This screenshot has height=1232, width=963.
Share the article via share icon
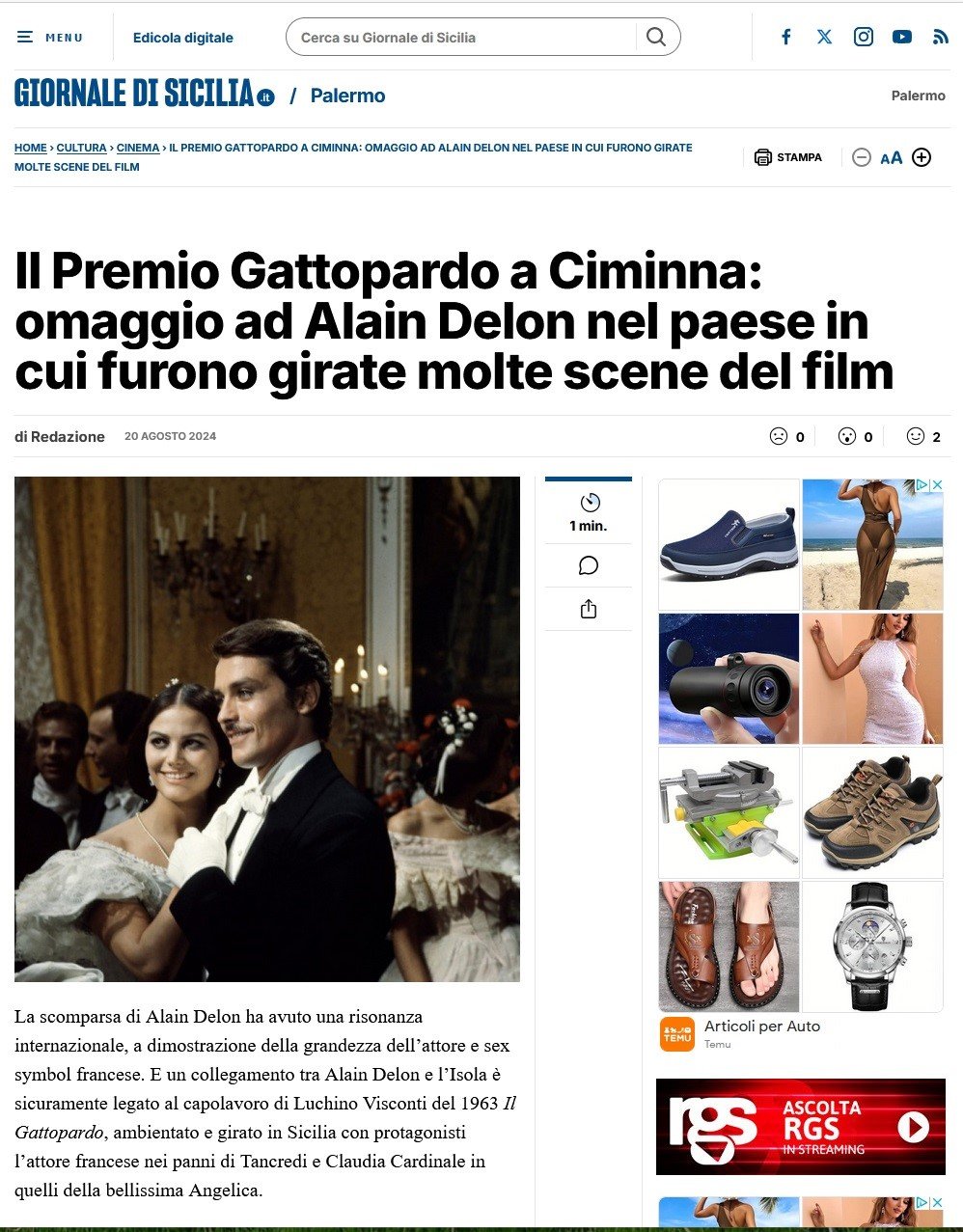pos(589,609)
